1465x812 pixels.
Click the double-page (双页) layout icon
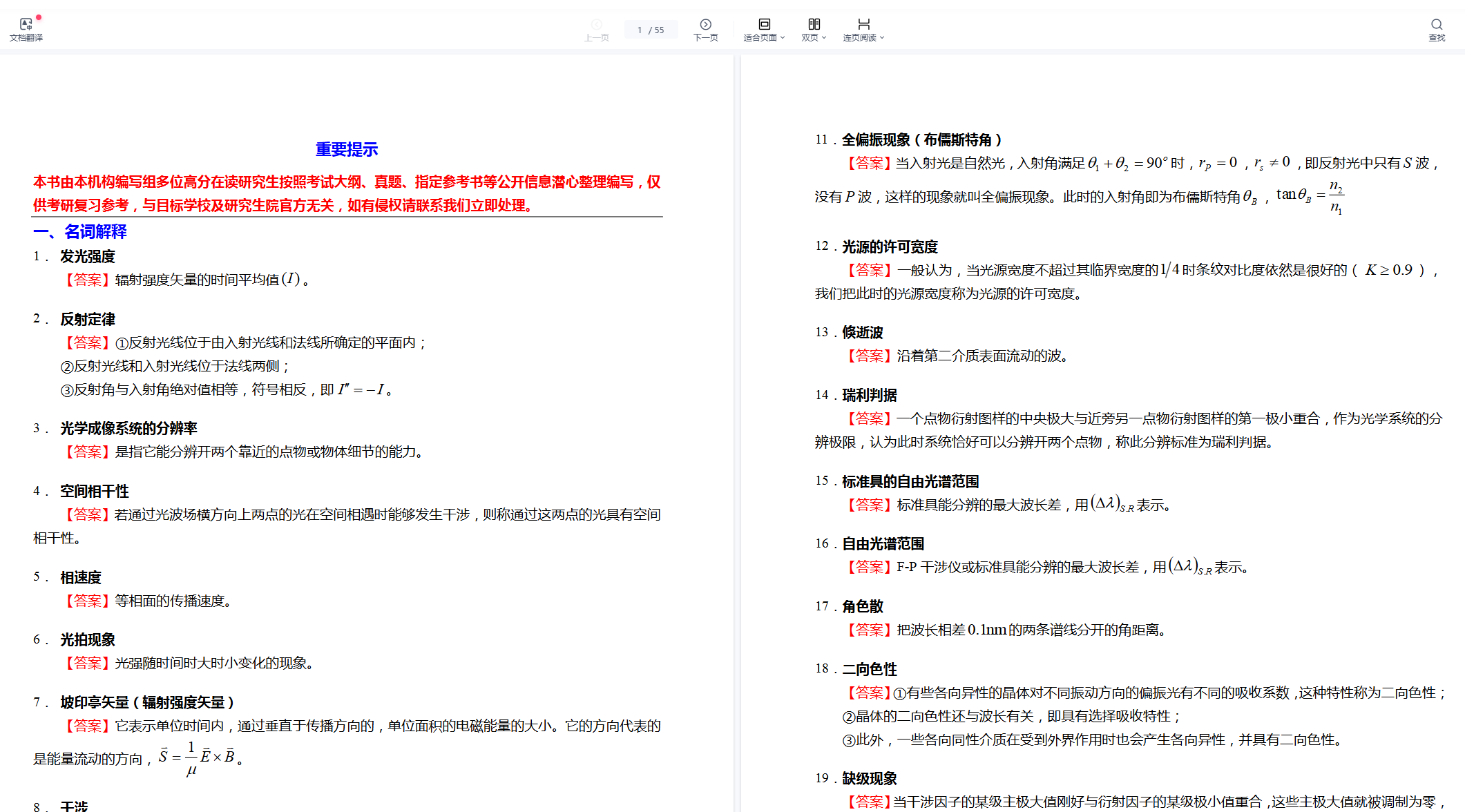[814, 24]
